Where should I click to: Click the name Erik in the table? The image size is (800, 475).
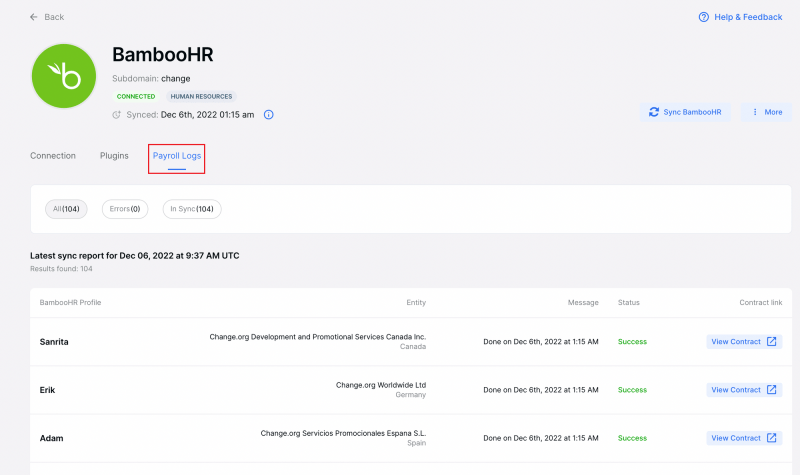pos(47,390)
